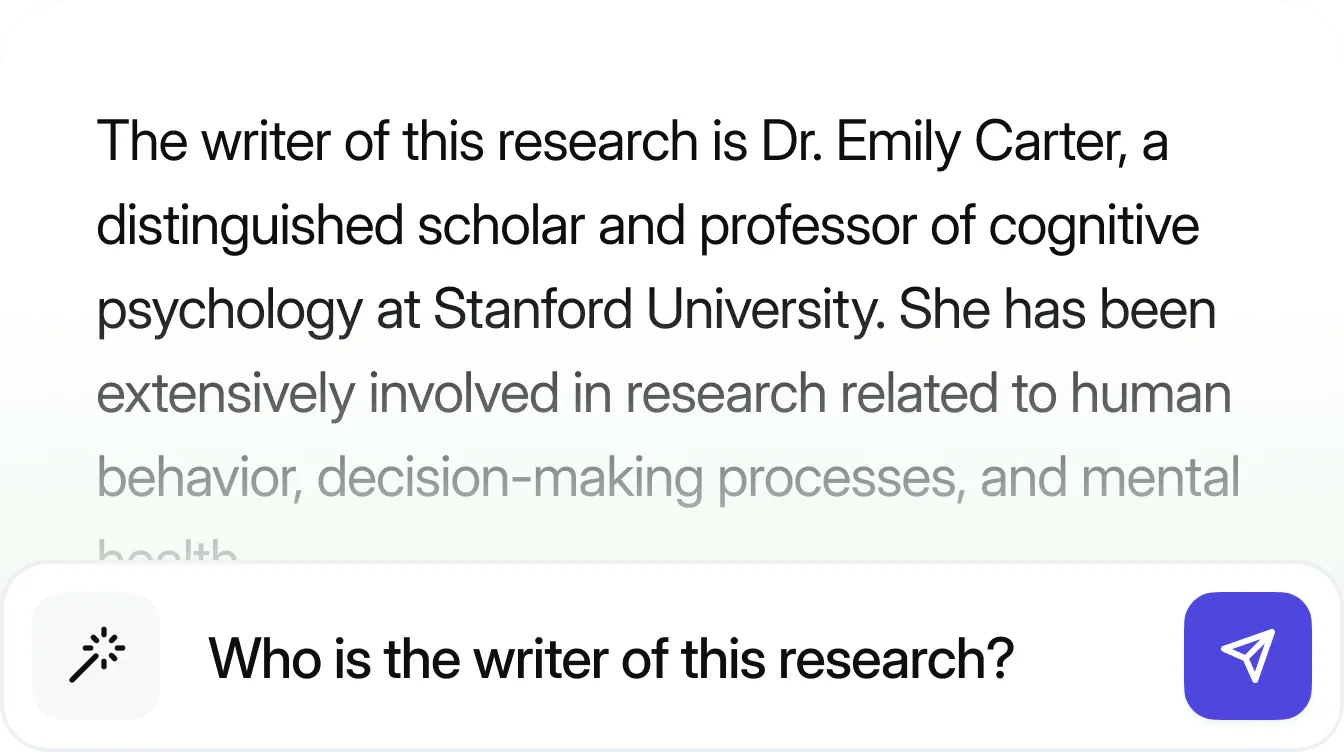Click the words "and mental" in answer
The image size is (1344, 752).
[x=1110, y=478]
